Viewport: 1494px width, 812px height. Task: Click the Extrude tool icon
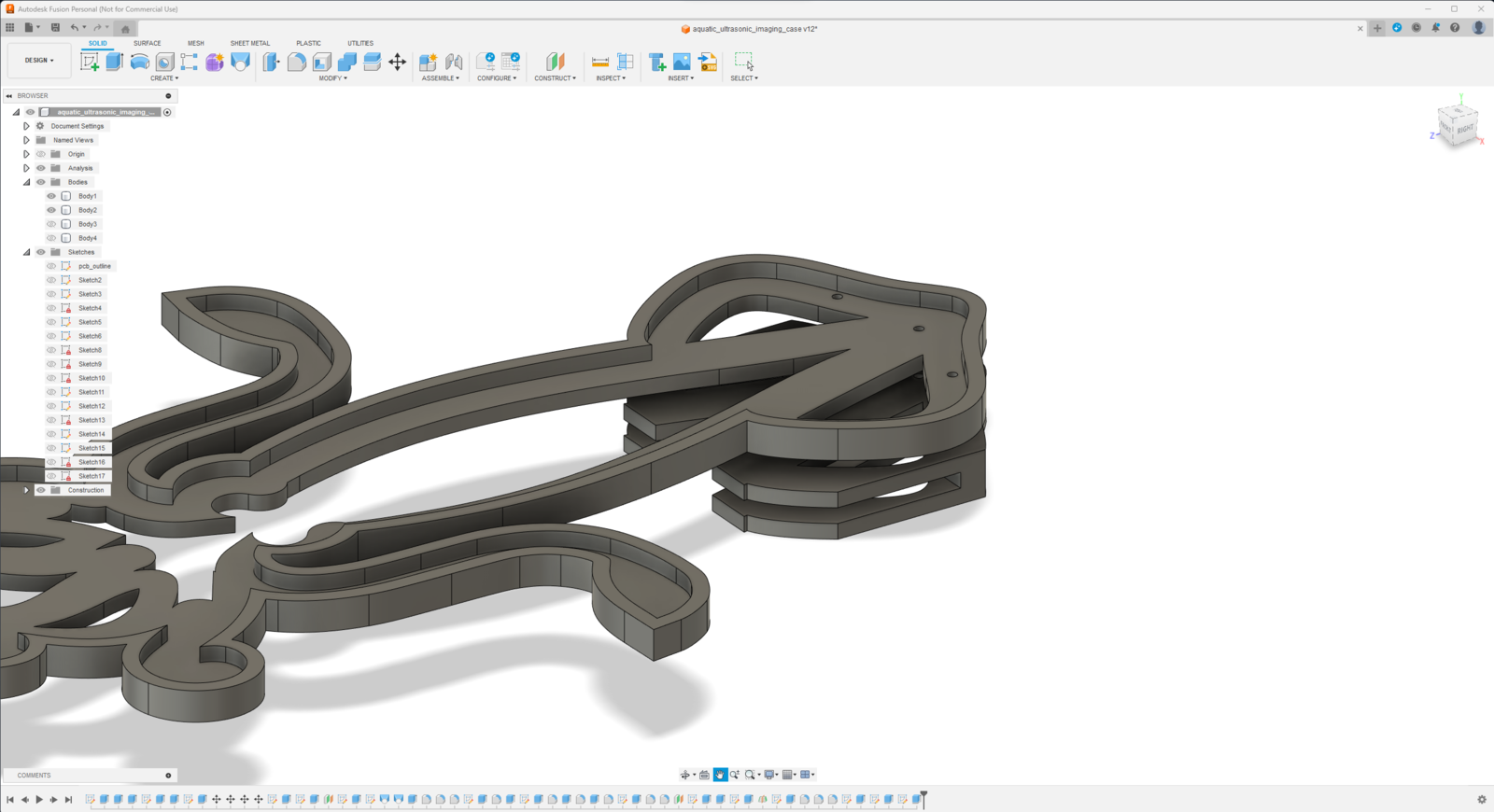(114, 62)
